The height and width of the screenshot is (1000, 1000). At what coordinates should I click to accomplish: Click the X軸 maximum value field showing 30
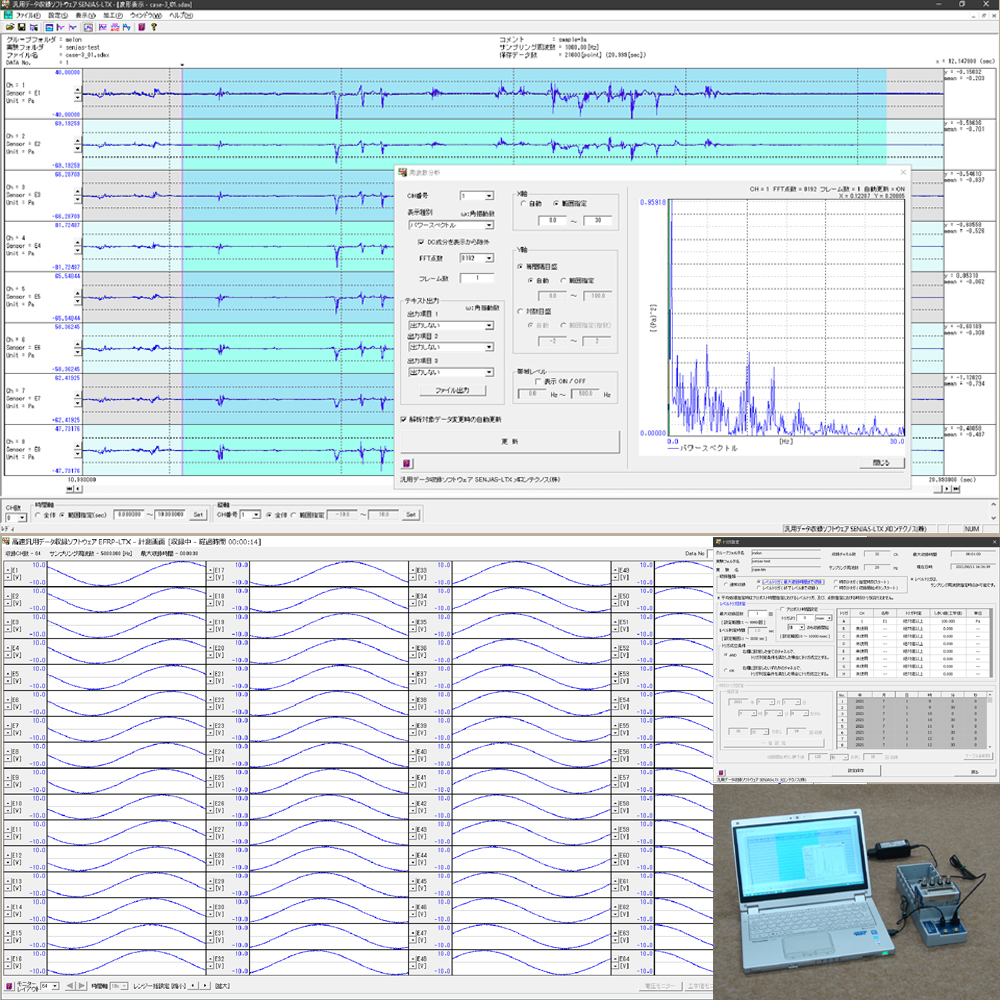pyautogui.click(x=598, y=221)
